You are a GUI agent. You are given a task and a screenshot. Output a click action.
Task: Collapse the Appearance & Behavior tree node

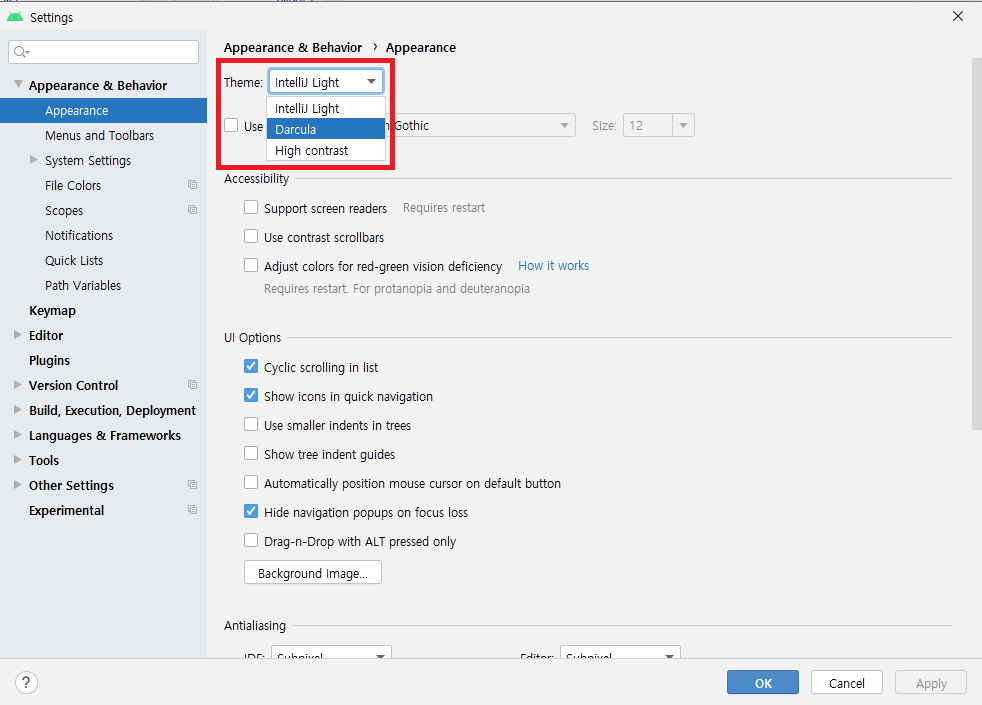point(18,84)
